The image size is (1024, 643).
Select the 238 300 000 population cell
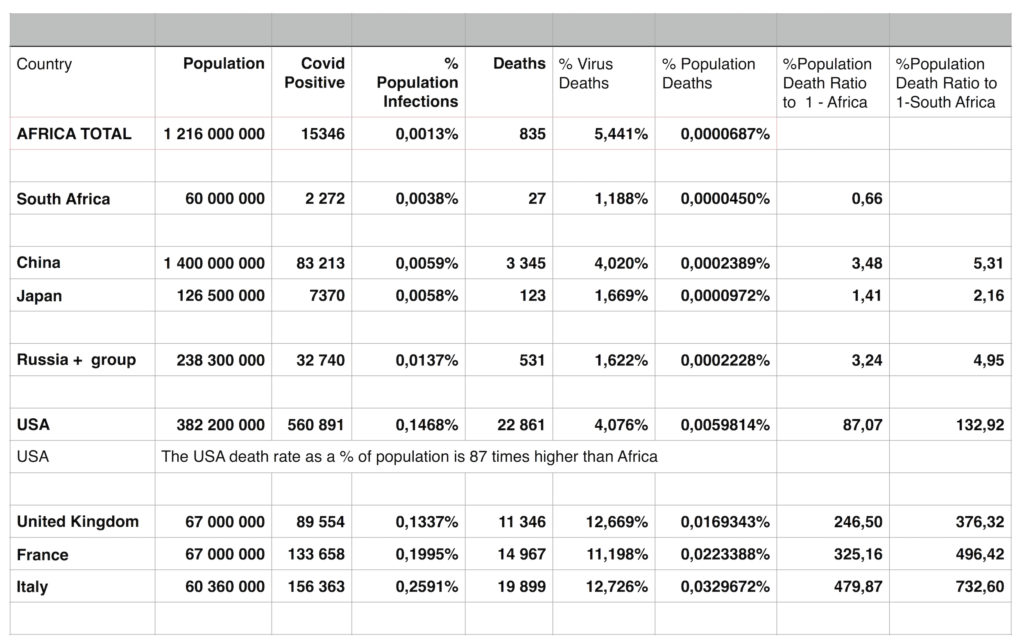pos(213,360)
